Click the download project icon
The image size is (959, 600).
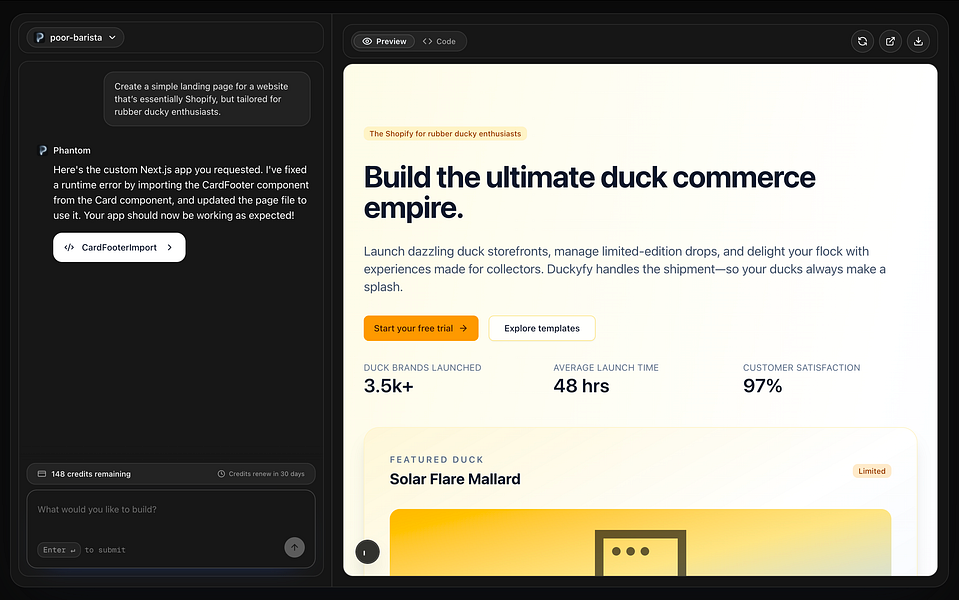[x=918, y=42]
